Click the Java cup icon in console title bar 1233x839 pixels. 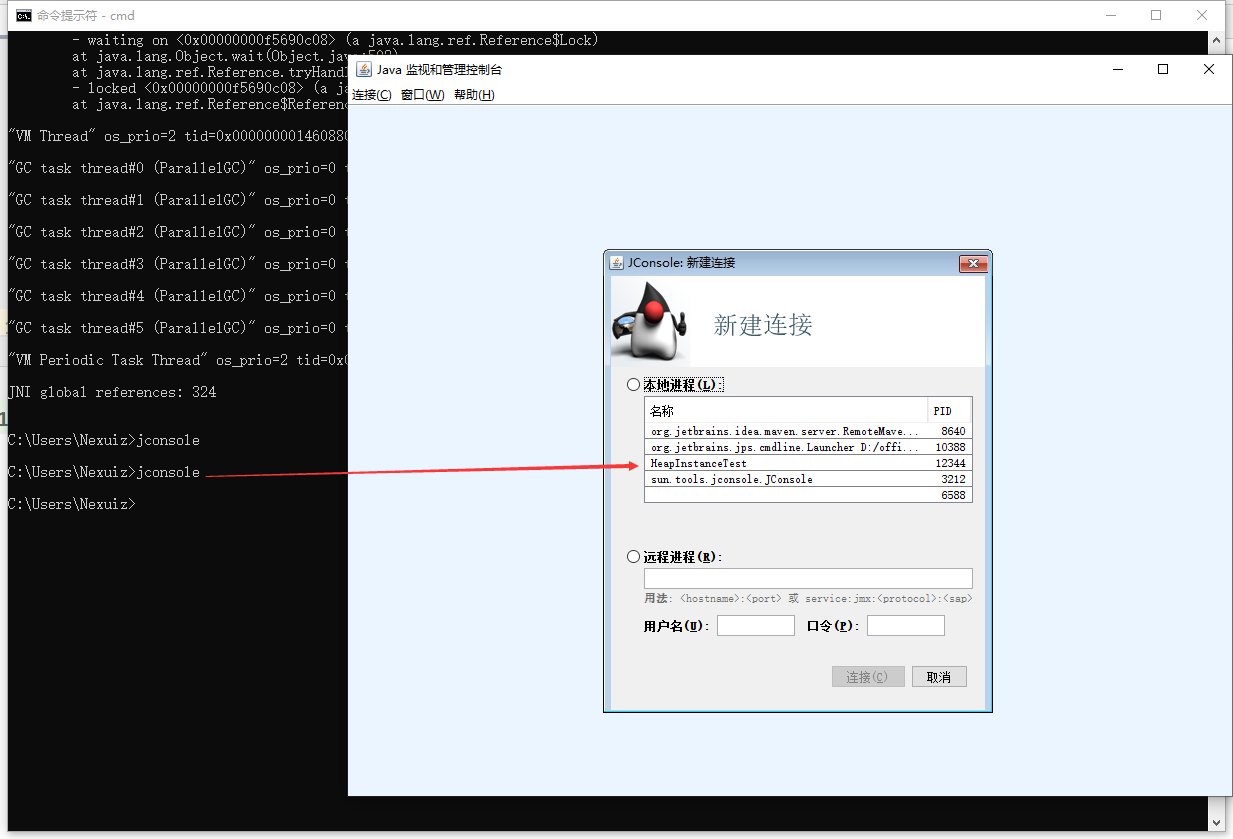tap(364, 69)
